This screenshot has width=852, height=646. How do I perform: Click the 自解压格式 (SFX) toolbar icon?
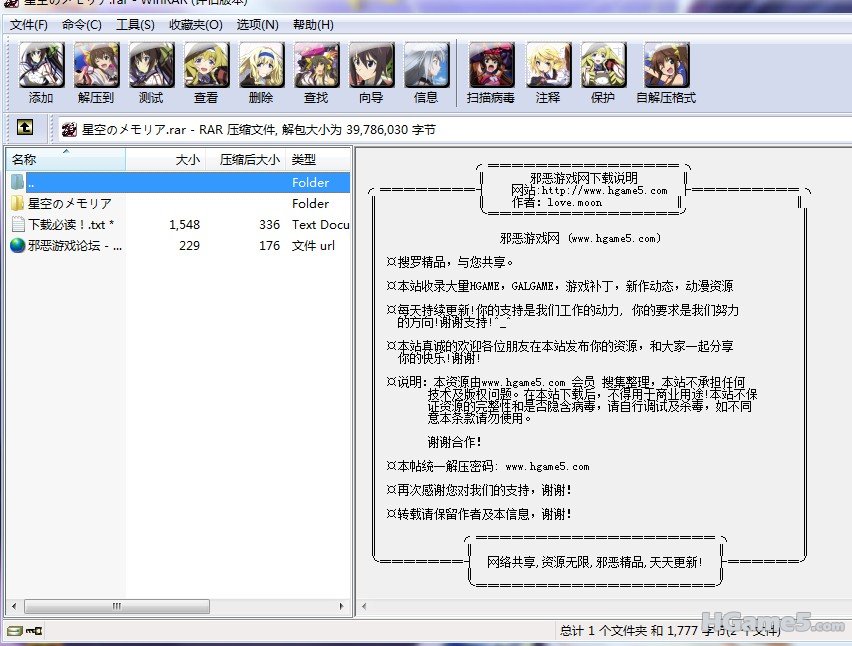pos(666,72)
